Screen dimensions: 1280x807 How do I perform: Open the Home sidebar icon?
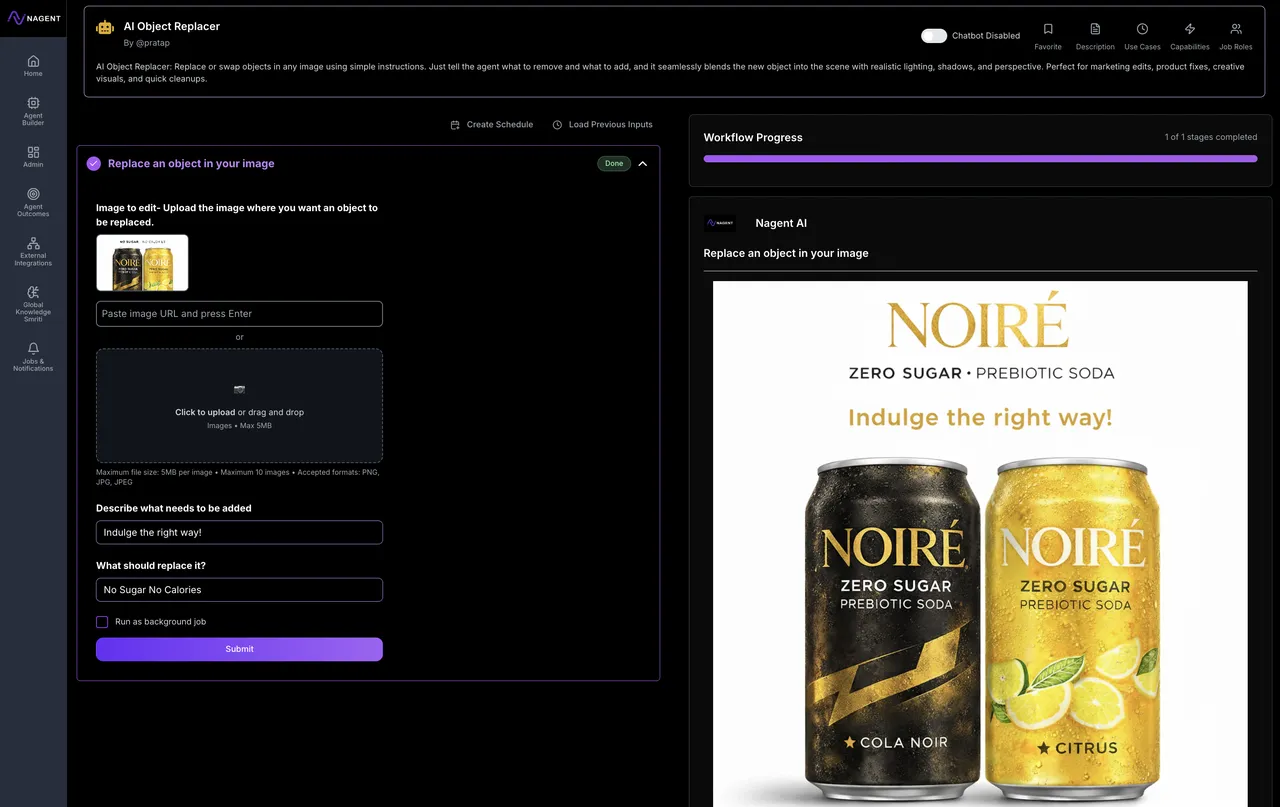point(33,65)
